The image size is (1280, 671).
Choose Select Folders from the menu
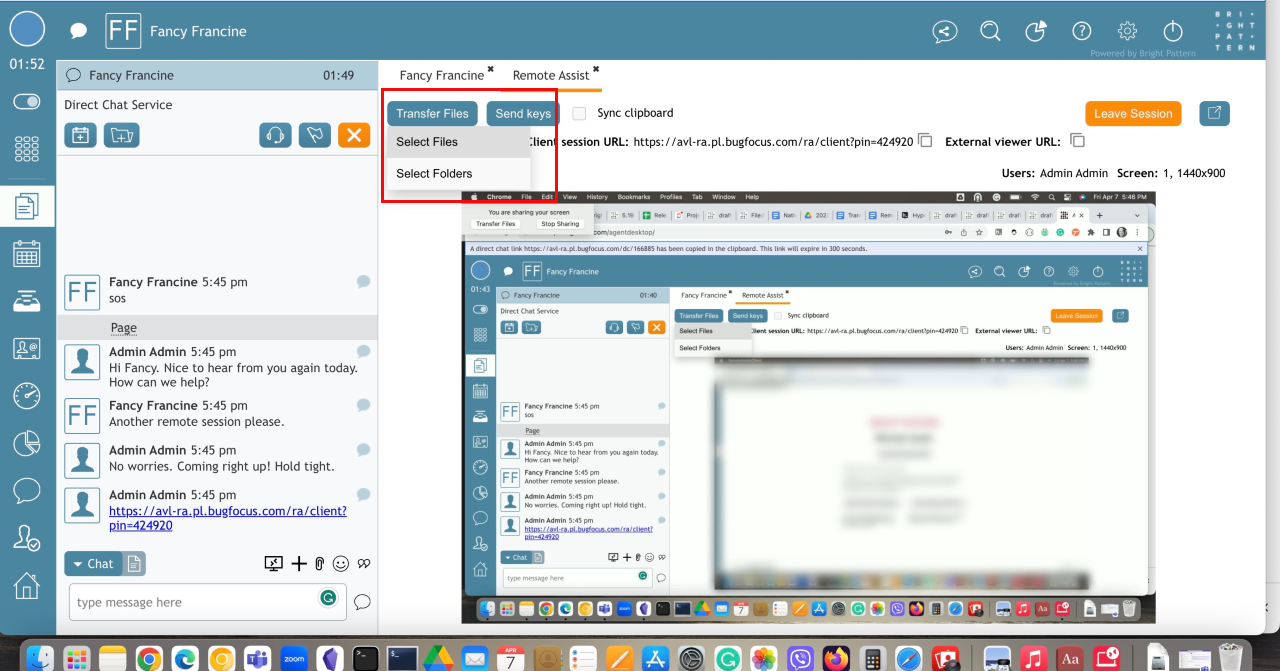pyautogui.click(x=458, y=173)
